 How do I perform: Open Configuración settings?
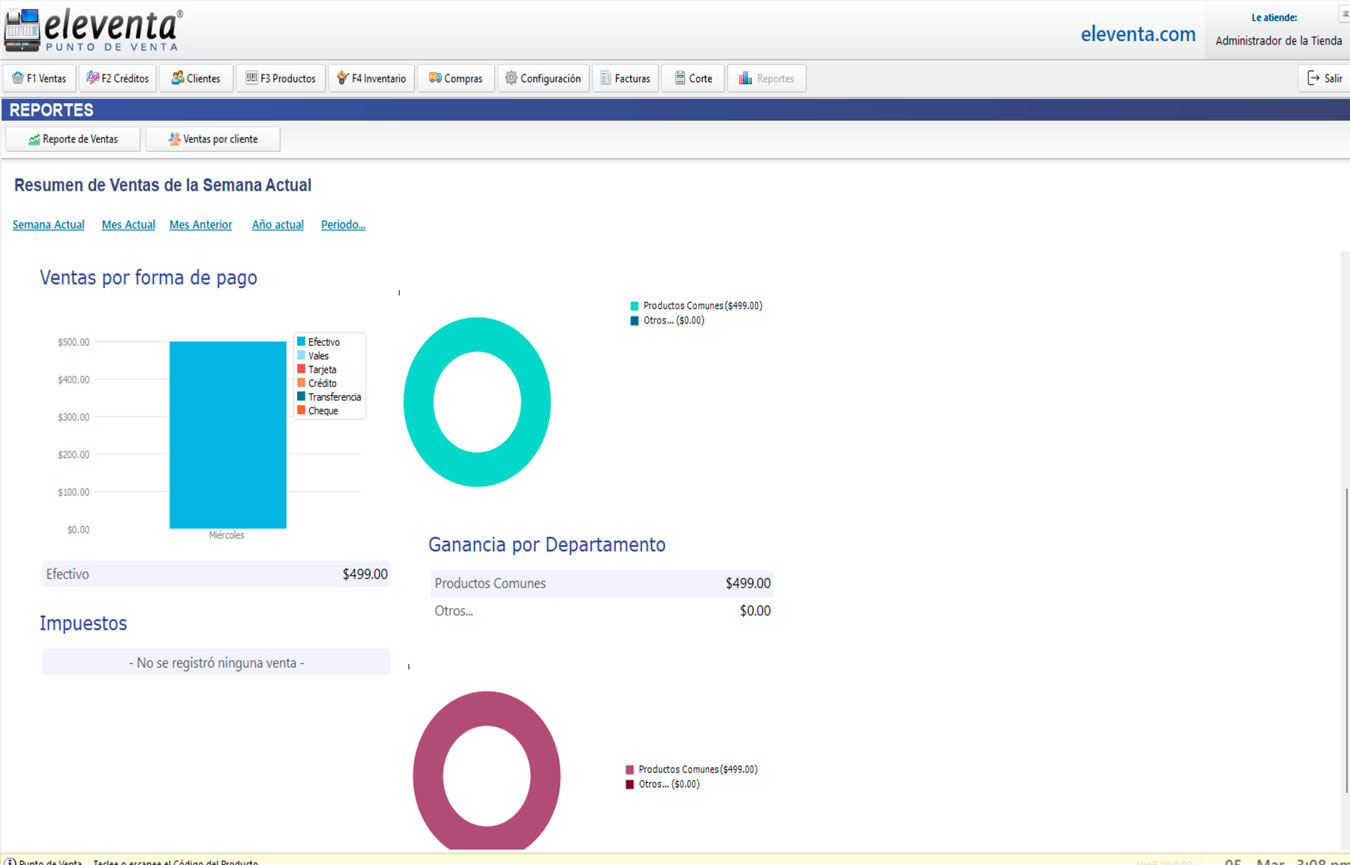[x=542, y=79]
